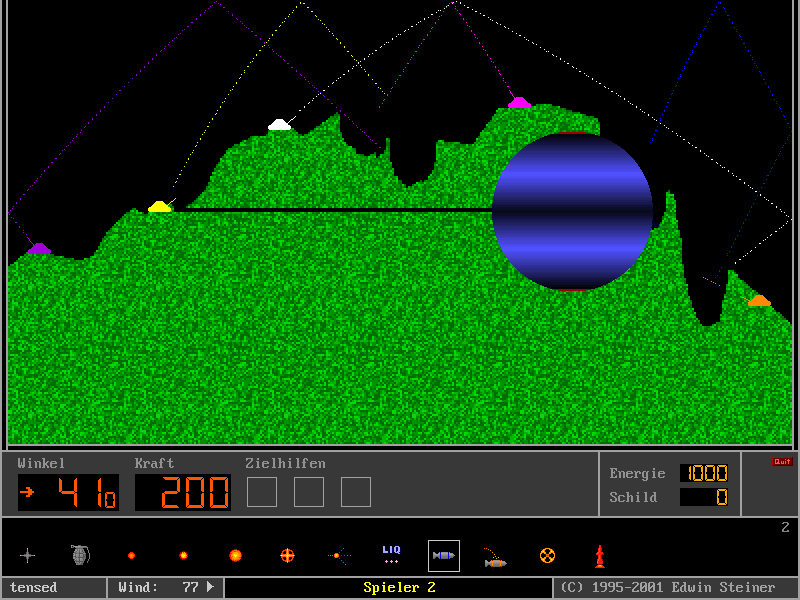Click the Winkel angle display
The height and width of the screenshot is (600, 800).
(68, 492)
